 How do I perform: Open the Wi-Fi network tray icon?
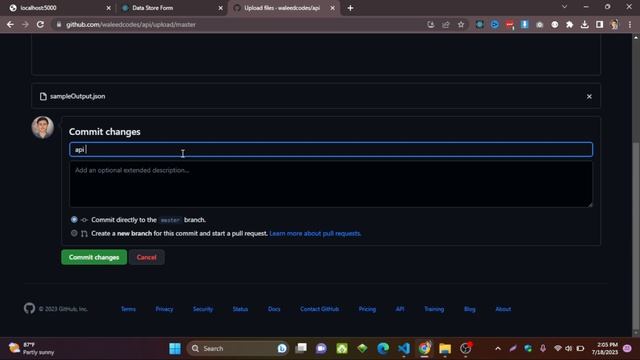point(558,348)
